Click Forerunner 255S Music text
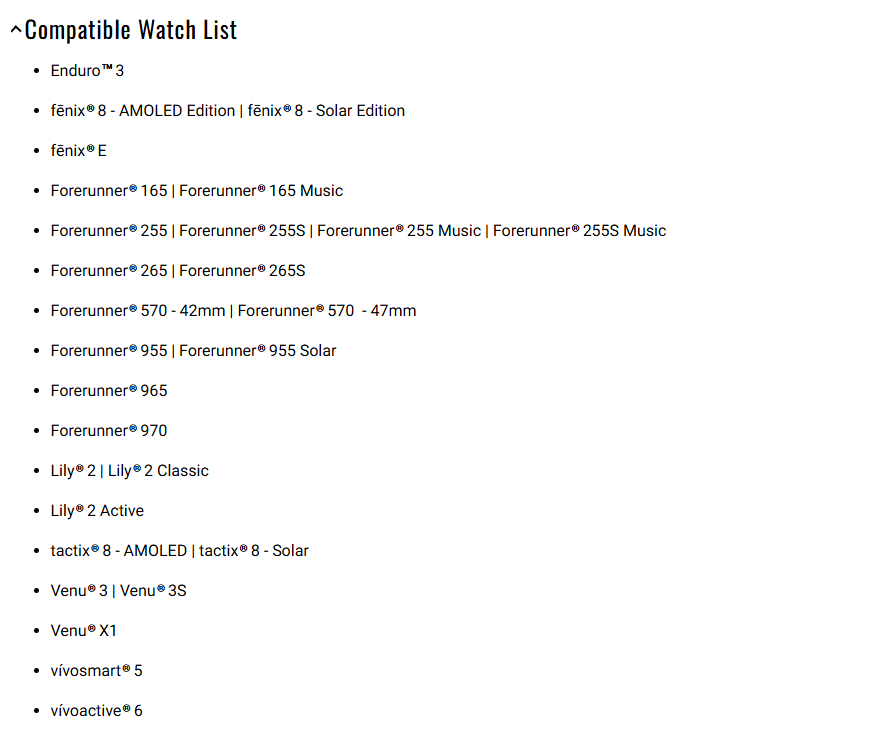 coord(579,231)
